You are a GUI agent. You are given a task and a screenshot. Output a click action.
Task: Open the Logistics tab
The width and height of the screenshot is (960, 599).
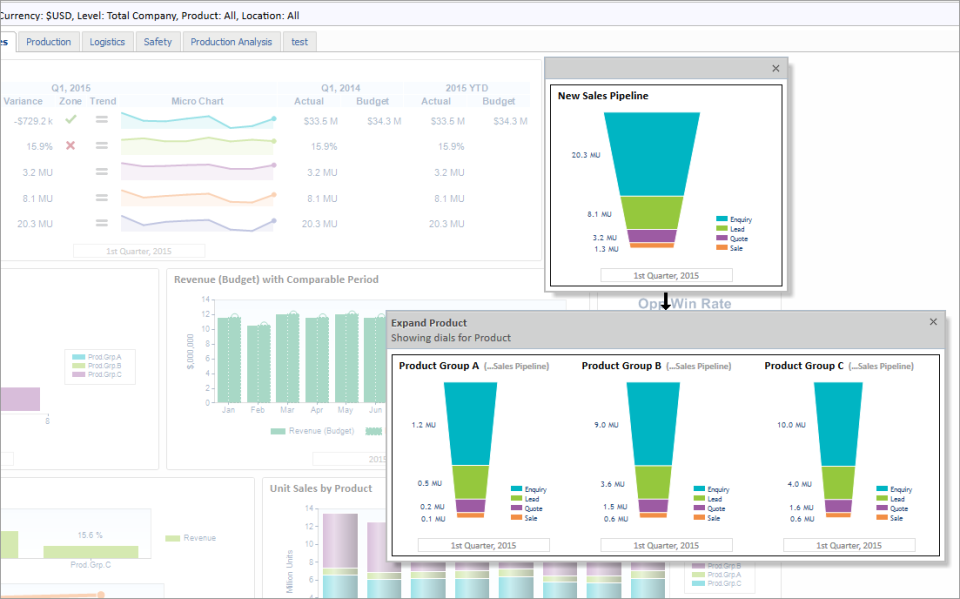coord(107,42)
